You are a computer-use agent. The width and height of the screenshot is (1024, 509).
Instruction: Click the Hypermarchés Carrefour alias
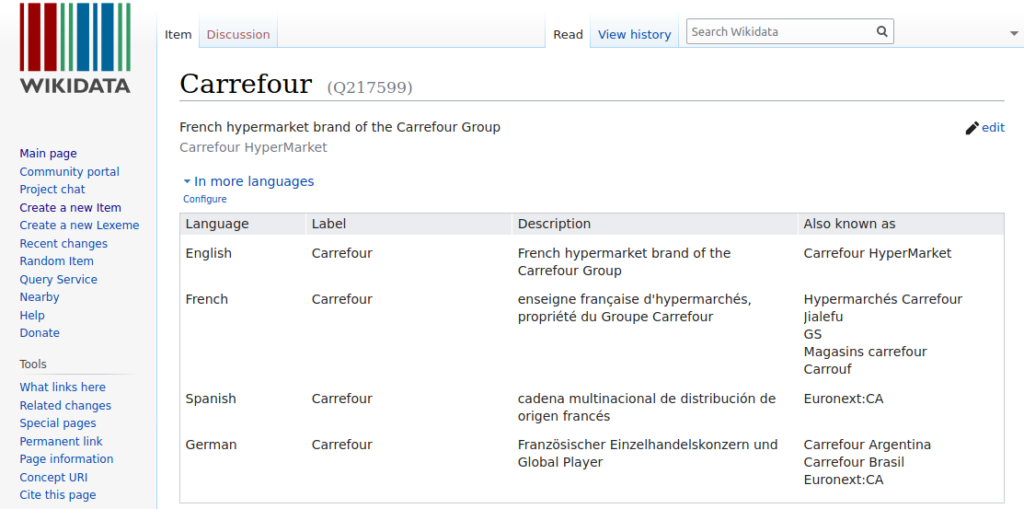[883, 300]
